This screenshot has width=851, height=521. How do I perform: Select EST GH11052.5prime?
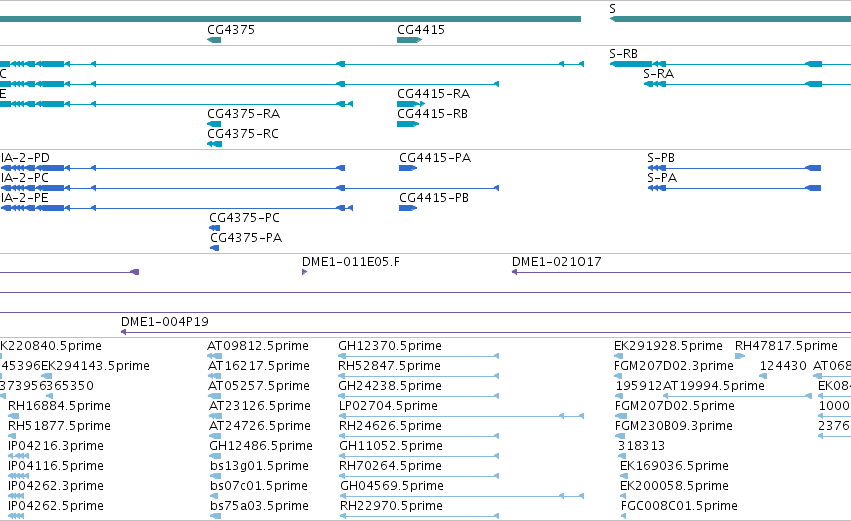pos(391,446)
